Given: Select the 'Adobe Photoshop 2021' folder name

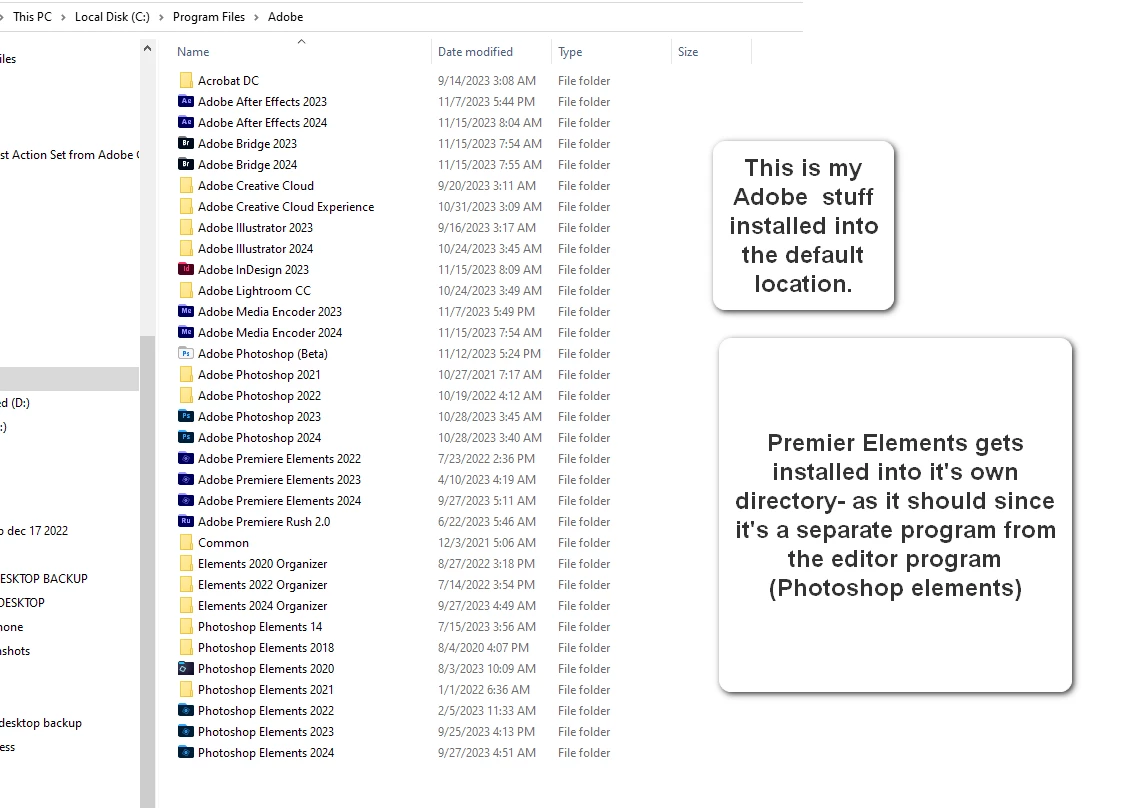Looking at the screenshot, I should (259, 374).
